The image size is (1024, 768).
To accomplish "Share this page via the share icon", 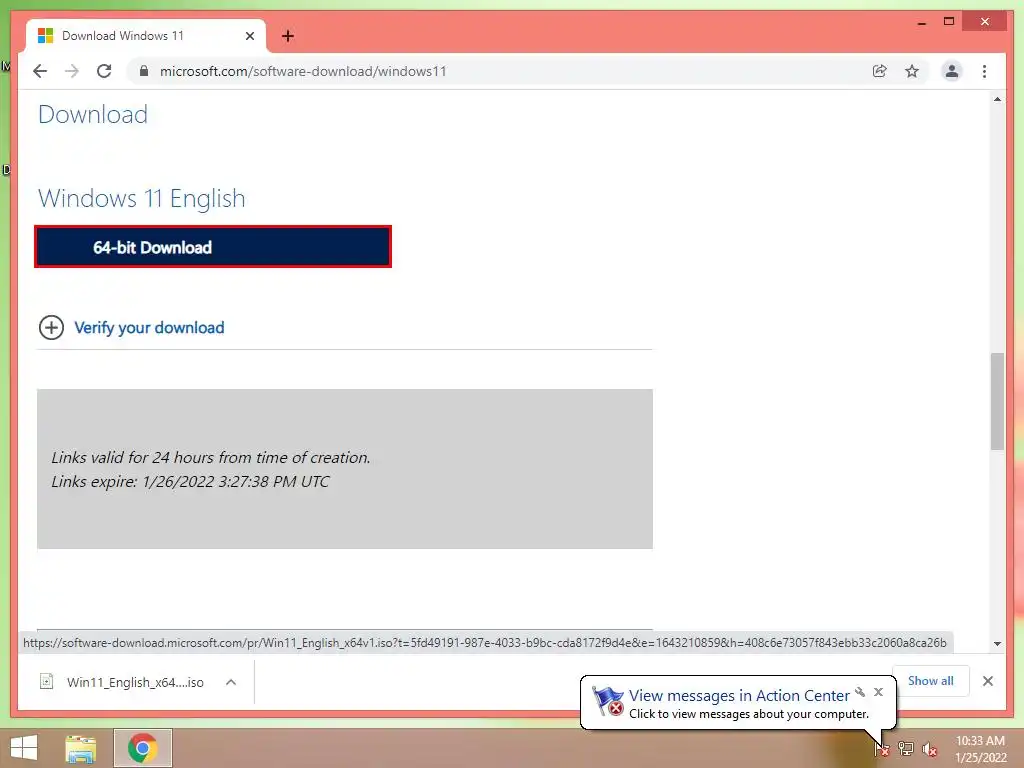I will (880, 71).
